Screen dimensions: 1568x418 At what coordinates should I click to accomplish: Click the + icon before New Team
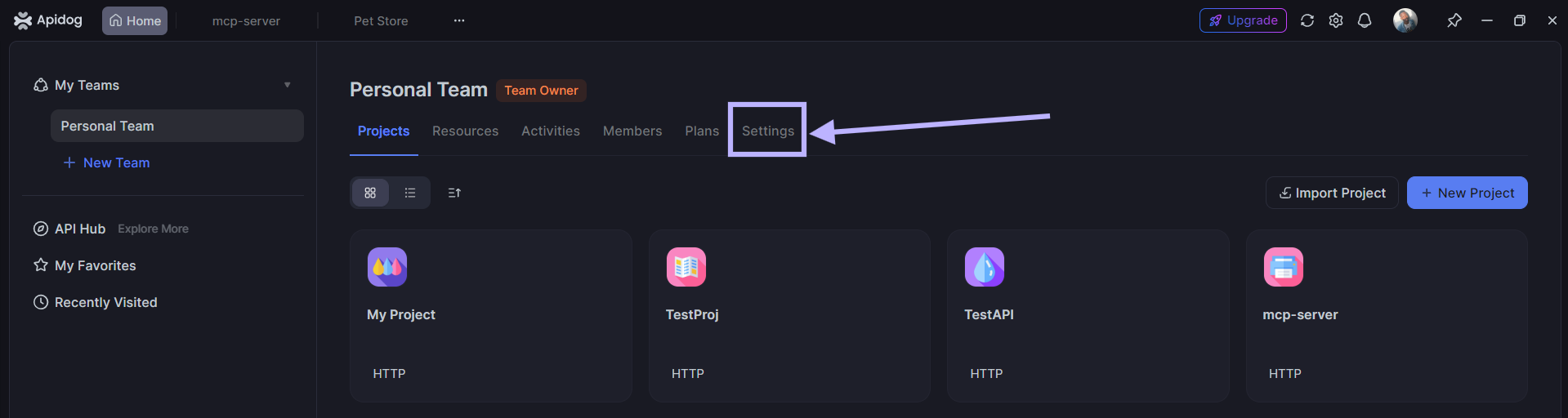click(x=69, y=162)
